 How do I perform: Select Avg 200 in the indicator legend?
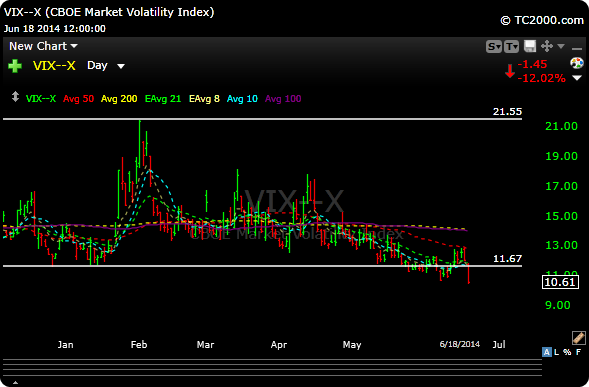(x=119, y=99)
